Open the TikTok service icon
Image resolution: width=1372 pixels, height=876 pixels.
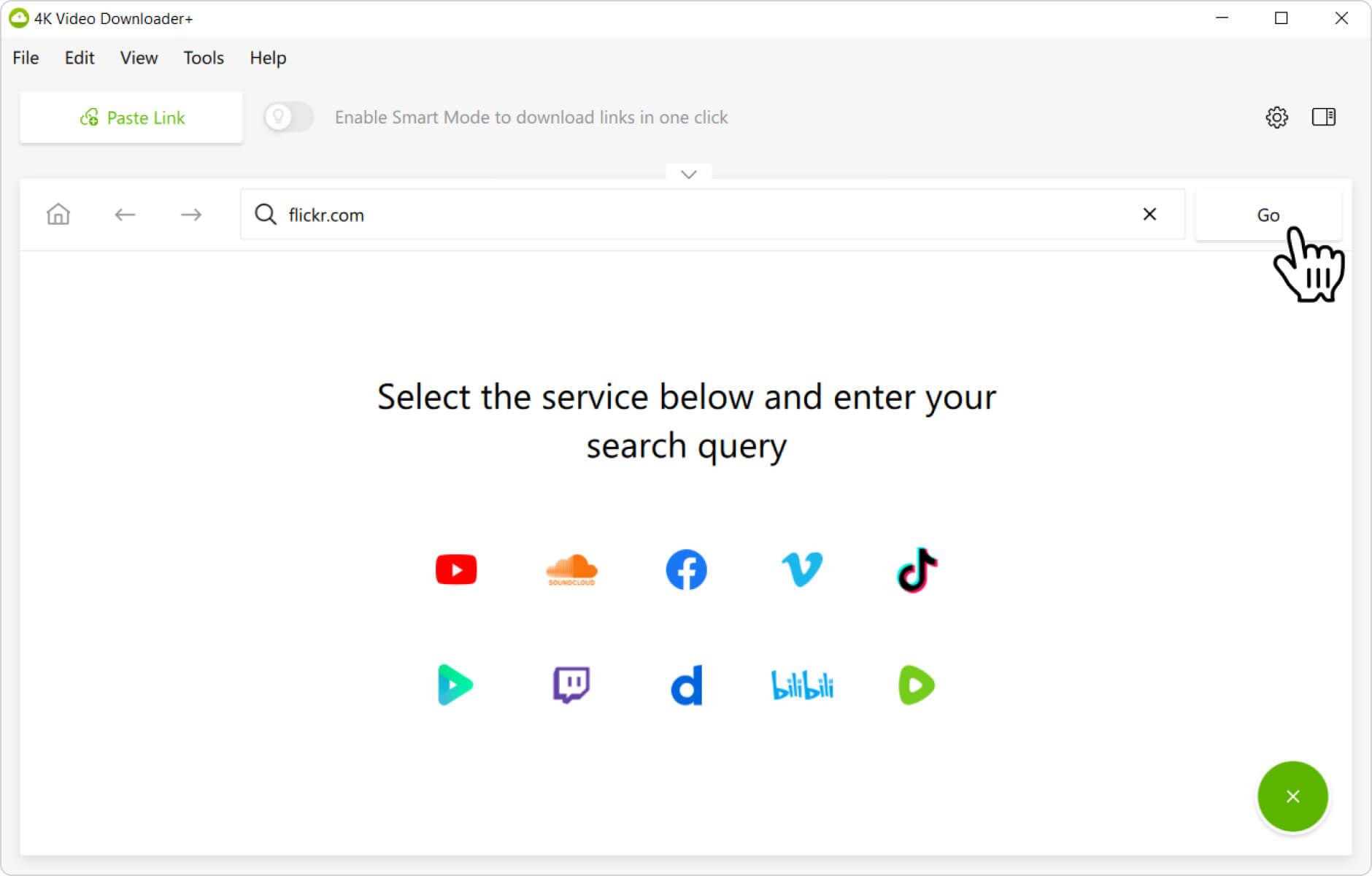pos(917,569)
